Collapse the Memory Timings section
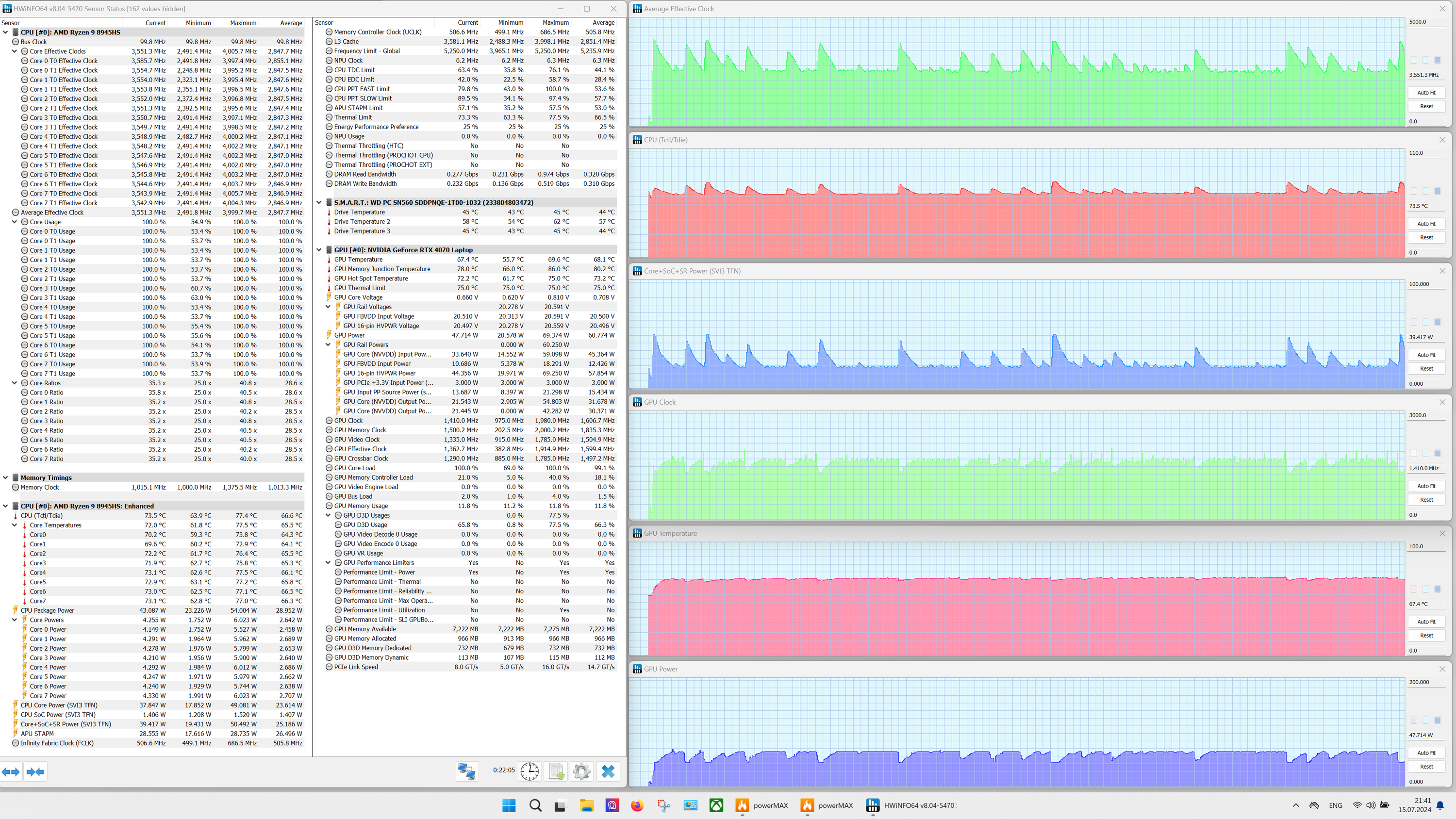Screen dimensions: 1456x819 [6, 477]
